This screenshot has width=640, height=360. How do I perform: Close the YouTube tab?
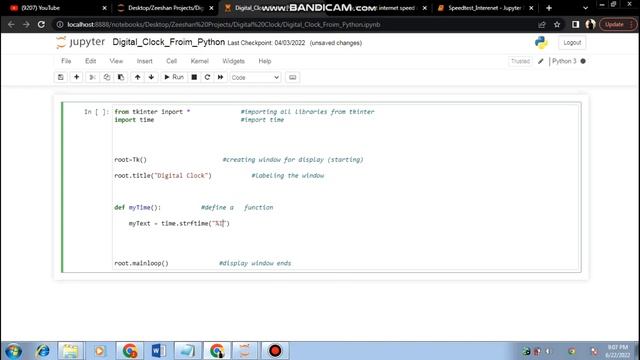click(x=104, y=8)
